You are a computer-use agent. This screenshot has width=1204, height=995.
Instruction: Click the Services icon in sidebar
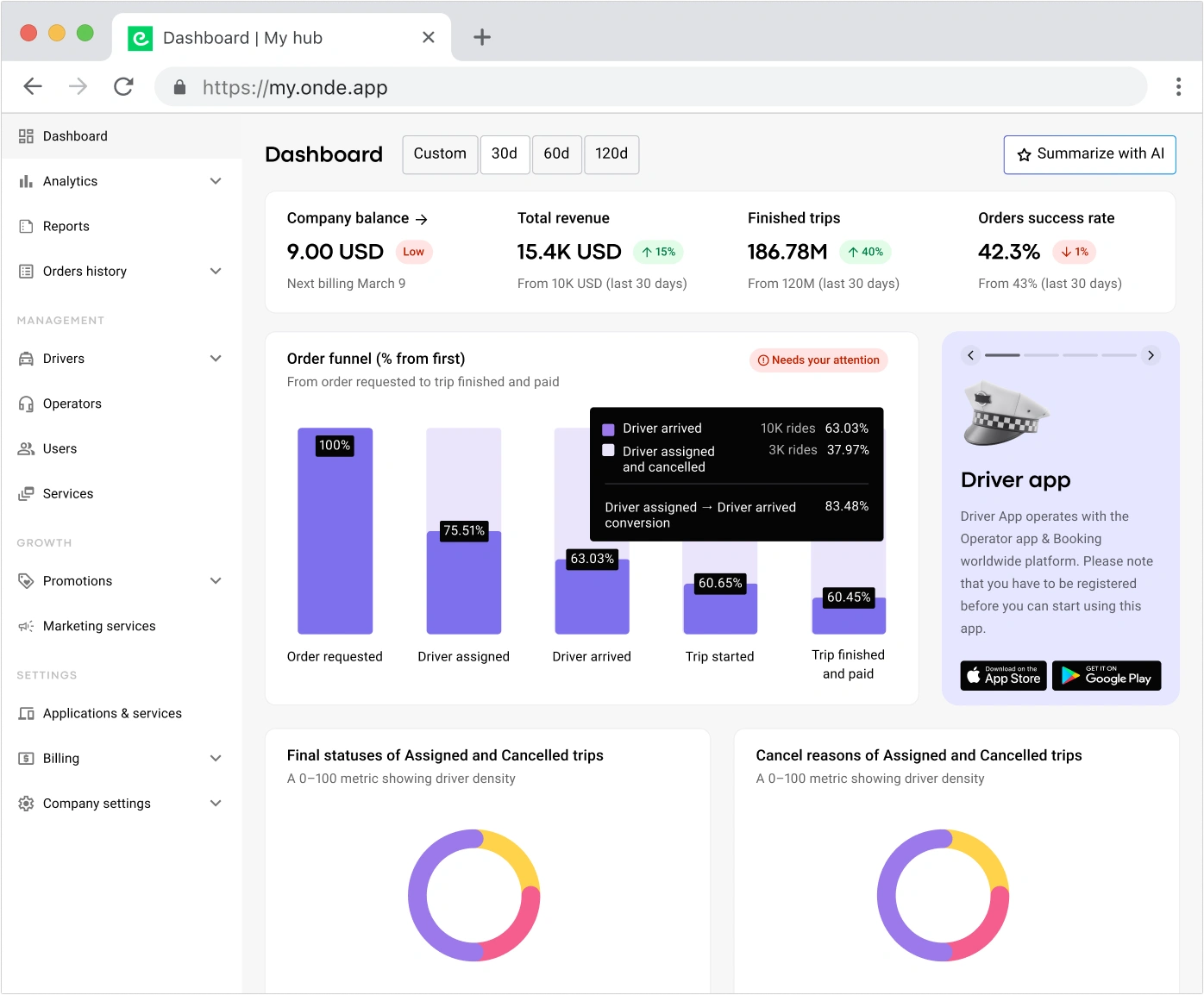pos(26,493)
